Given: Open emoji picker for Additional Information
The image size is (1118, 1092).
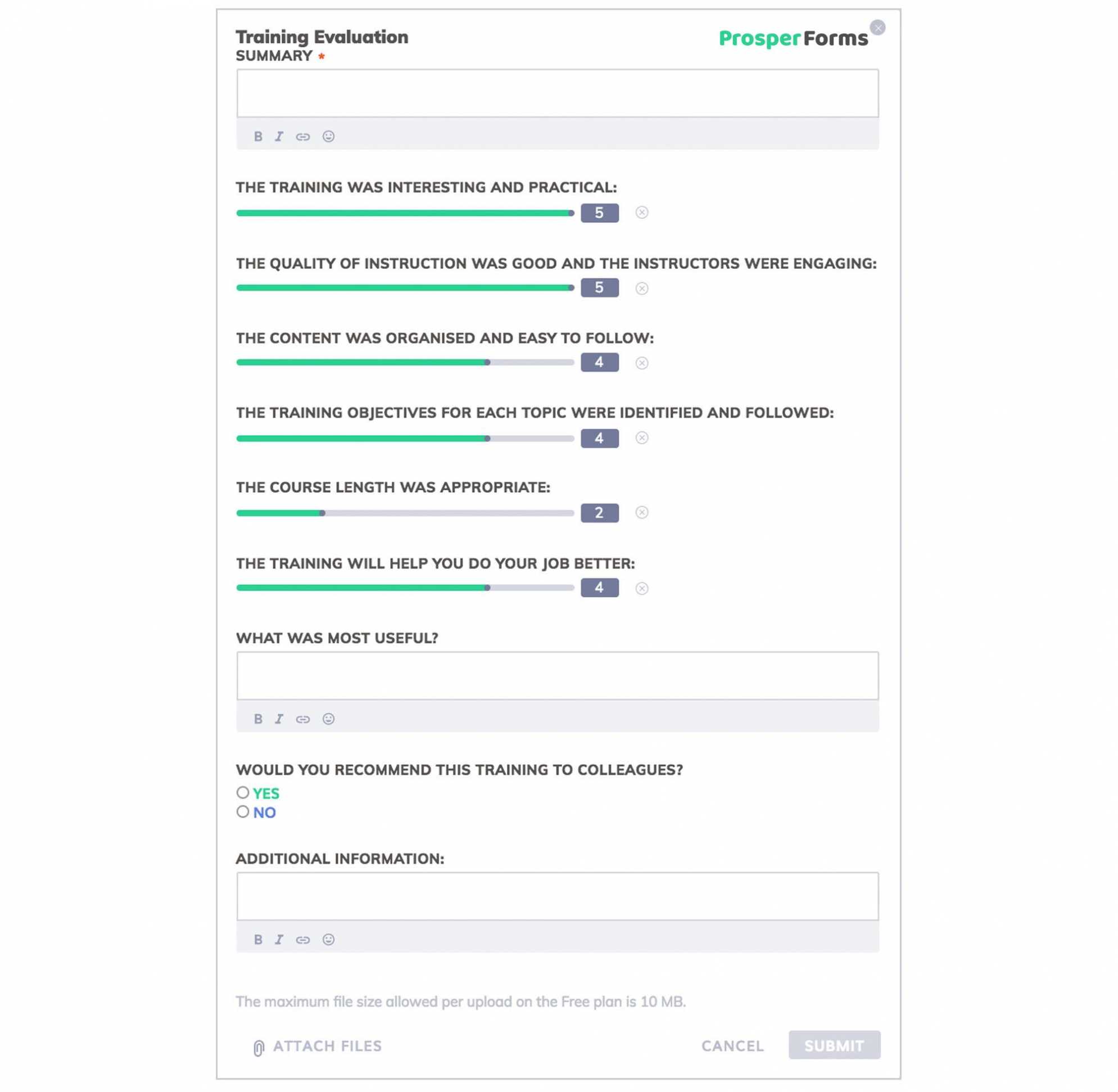Looking at the screenshot, I should click(328, 940).
